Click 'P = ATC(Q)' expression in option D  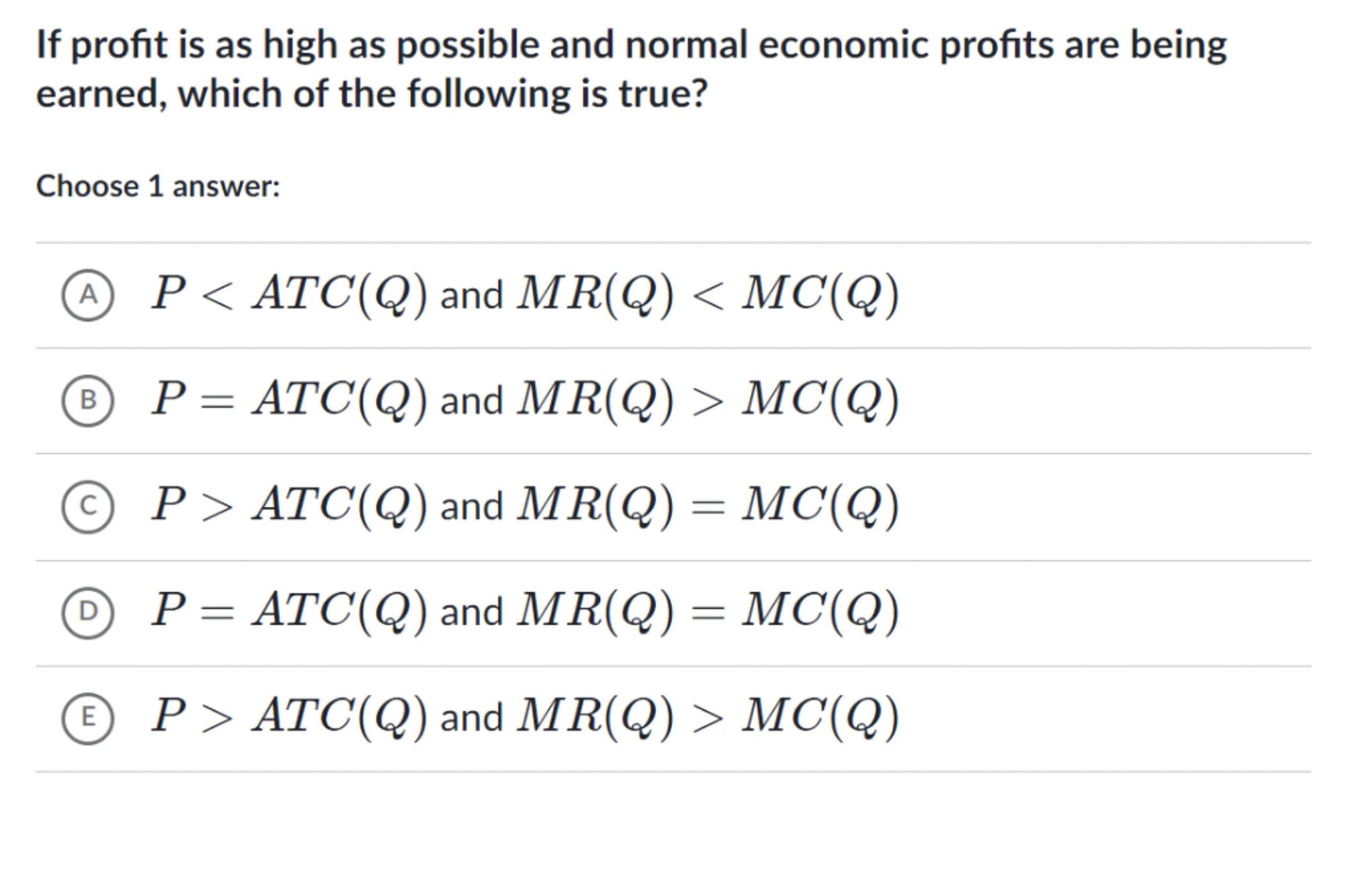click(x=289, y=611)
